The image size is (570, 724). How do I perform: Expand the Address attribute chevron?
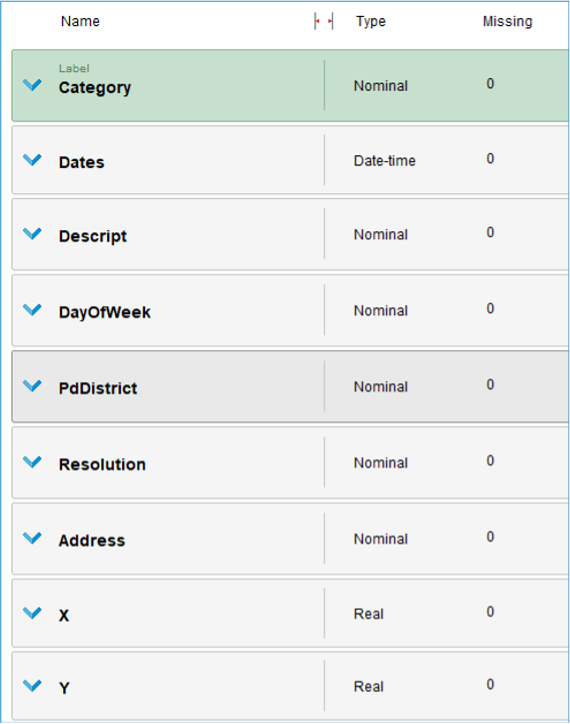(x=32, y=538)
